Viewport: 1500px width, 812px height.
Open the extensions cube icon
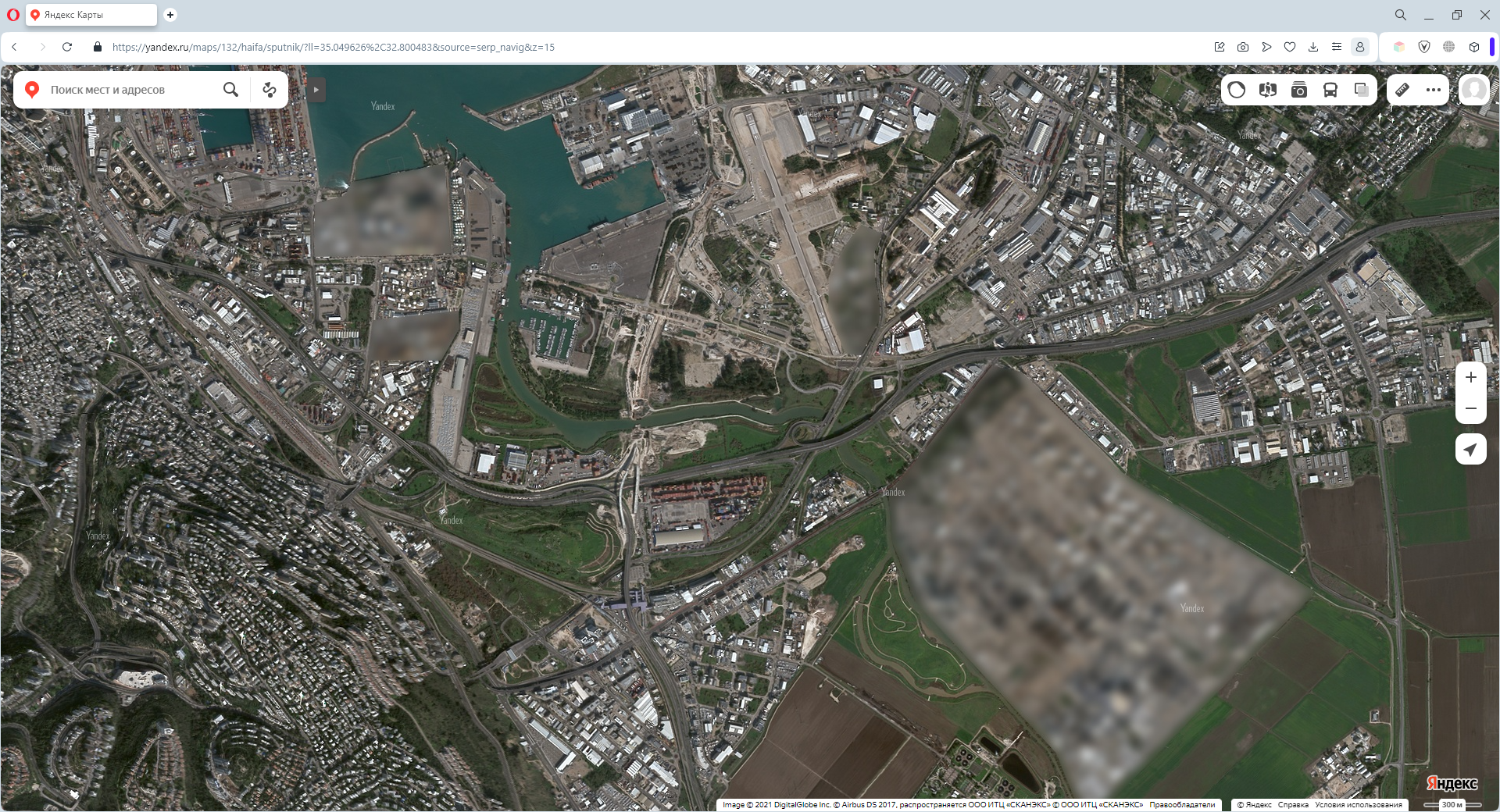(x=1474, y=47)
